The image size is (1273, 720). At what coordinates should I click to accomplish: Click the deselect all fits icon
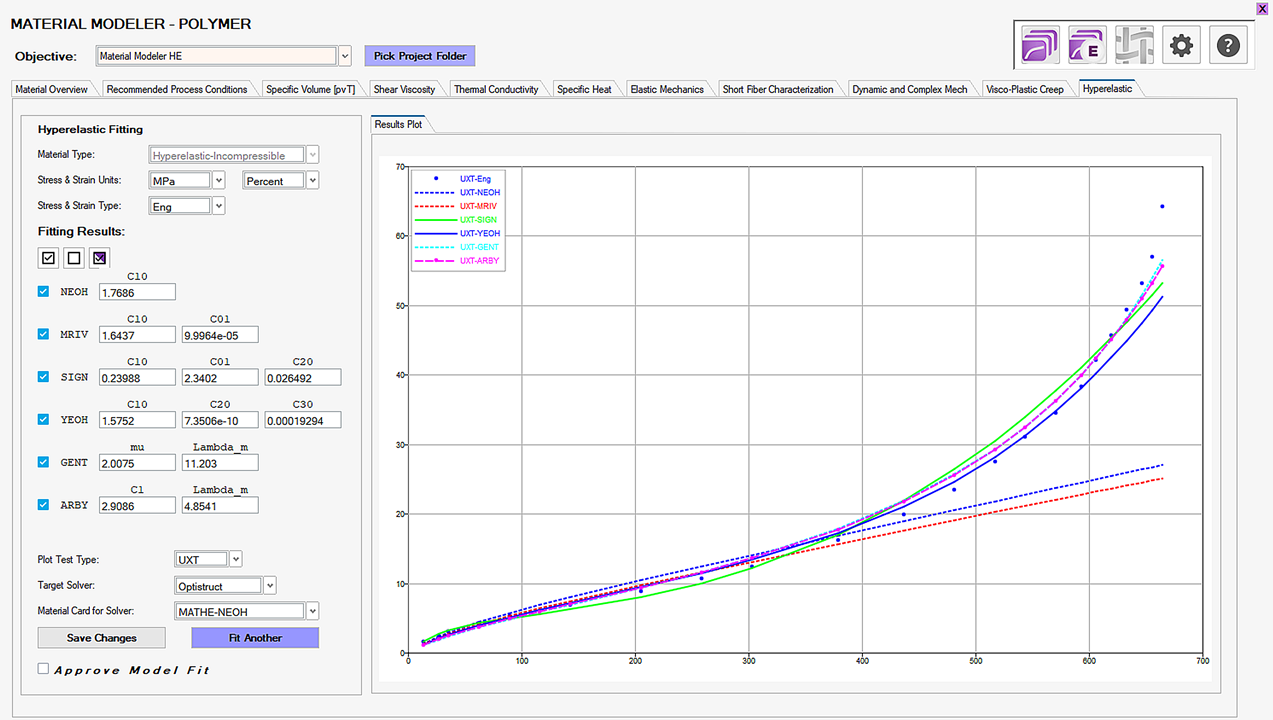click(x=73, y=259)
